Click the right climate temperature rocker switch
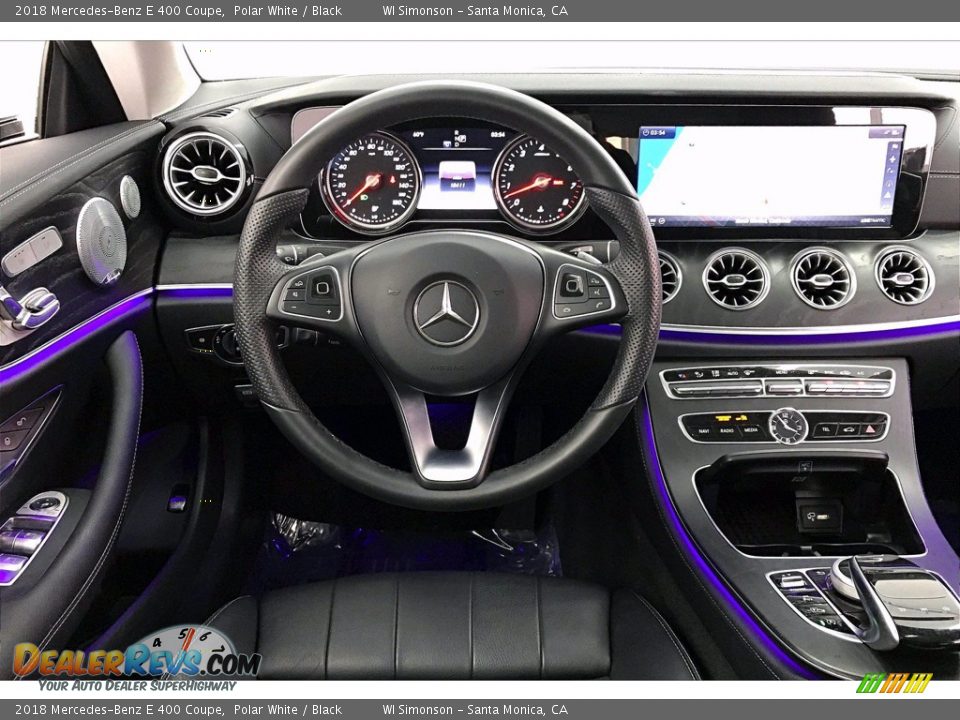The width and height of the screenshot is (960, 720). coord(849,388)
